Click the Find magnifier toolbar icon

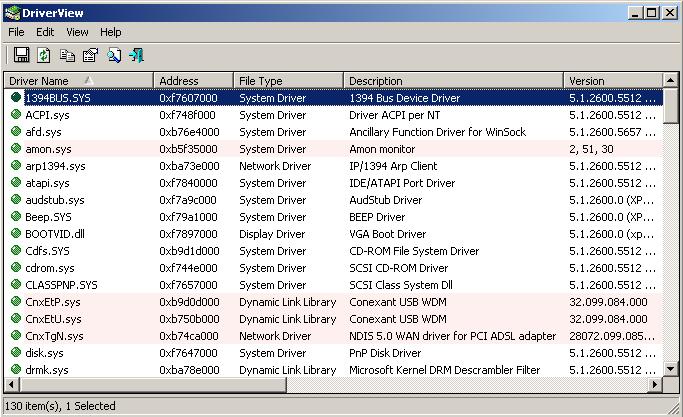(114, 55)
